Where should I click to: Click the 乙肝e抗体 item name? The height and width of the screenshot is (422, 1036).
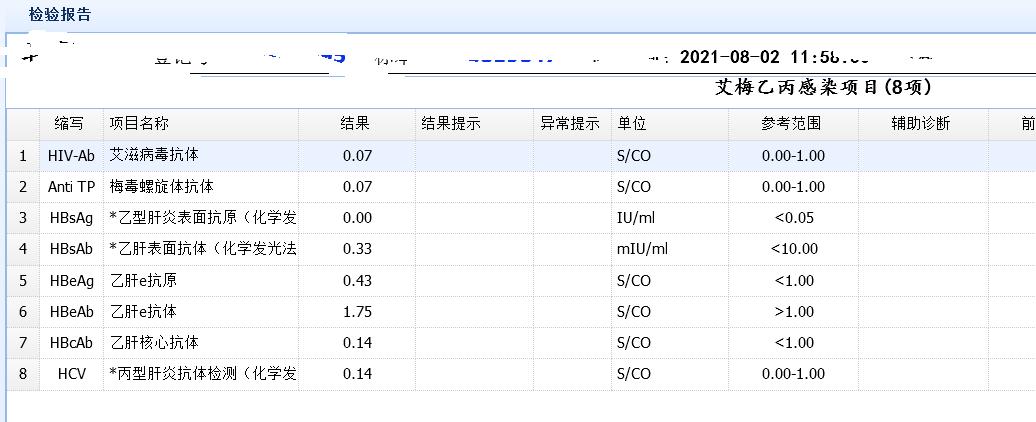pyautogui.click(x=143, y=311)
